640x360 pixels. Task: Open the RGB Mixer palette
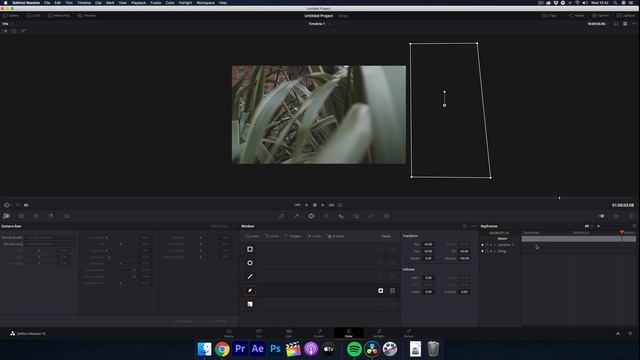[51, 216]
